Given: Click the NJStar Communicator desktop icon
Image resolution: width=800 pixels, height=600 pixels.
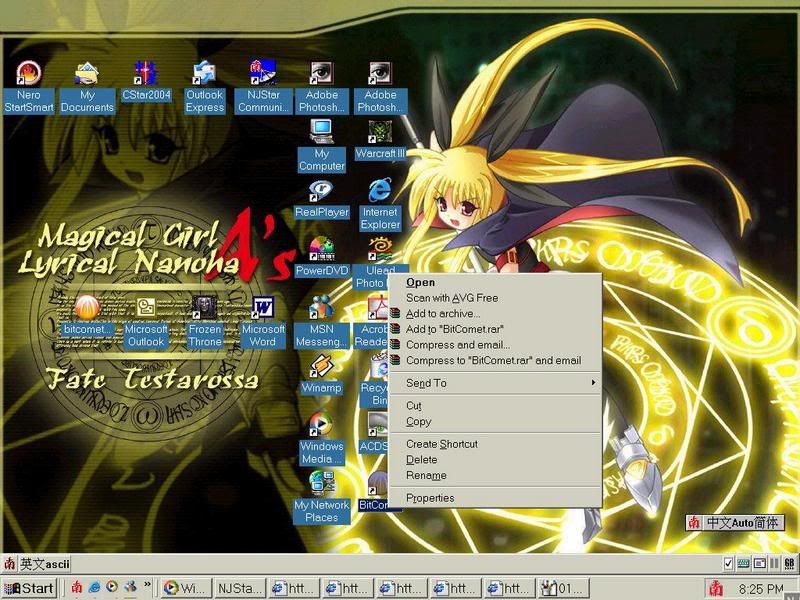Looking at the screenshot, I should click(263, 74).
